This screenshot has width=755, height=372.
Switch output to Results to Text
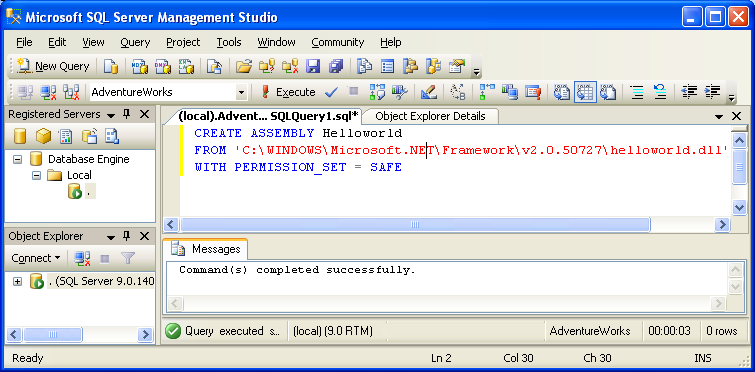pos(562,92)
